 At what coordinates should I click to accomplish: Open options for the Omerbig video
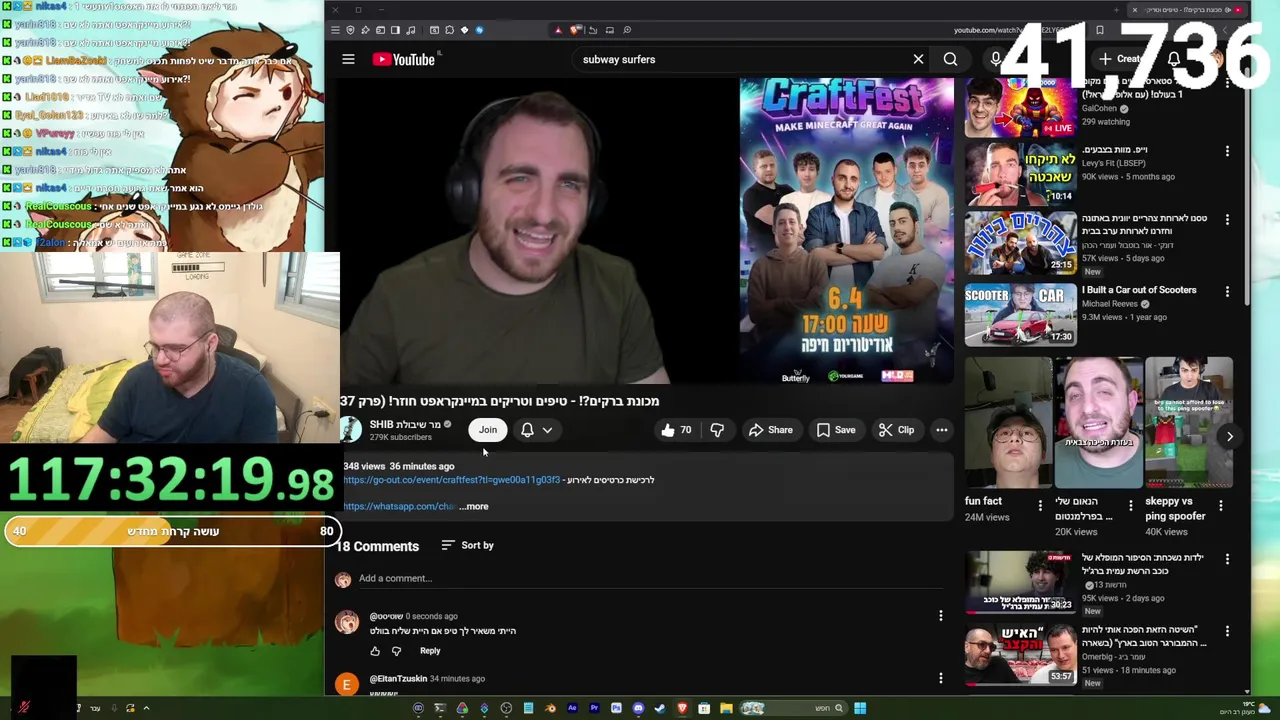coord(1227,631)
